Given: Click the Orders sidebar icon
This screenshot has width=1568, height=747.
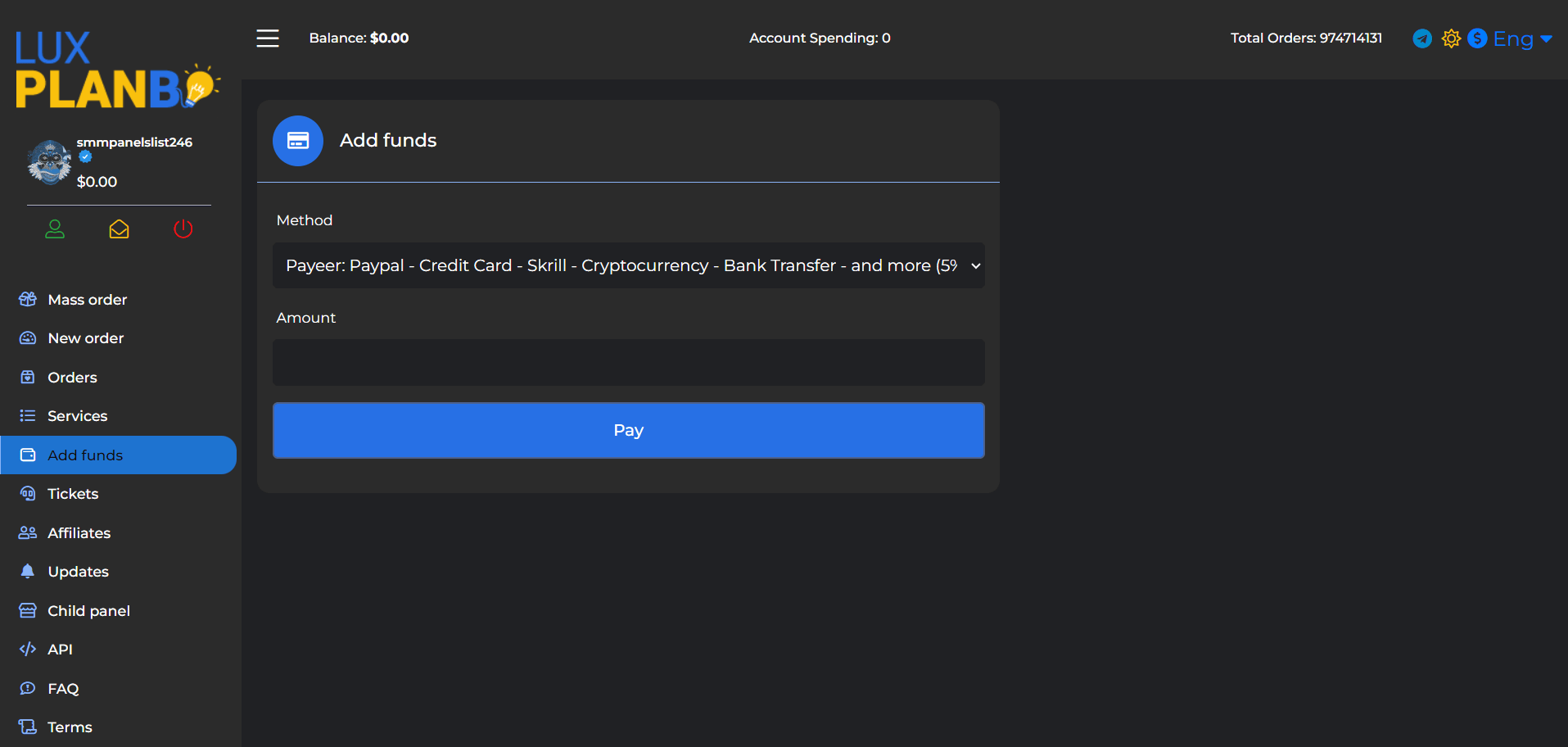Looking at the screenshot, I should coord(28,378).
